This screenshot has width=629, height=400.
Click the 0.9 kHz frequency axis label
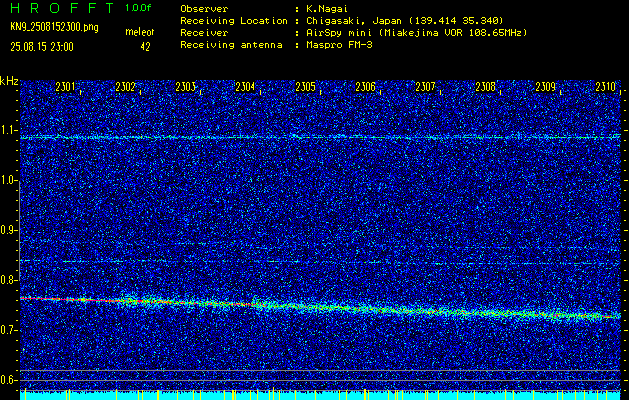(x=8, y=230)
